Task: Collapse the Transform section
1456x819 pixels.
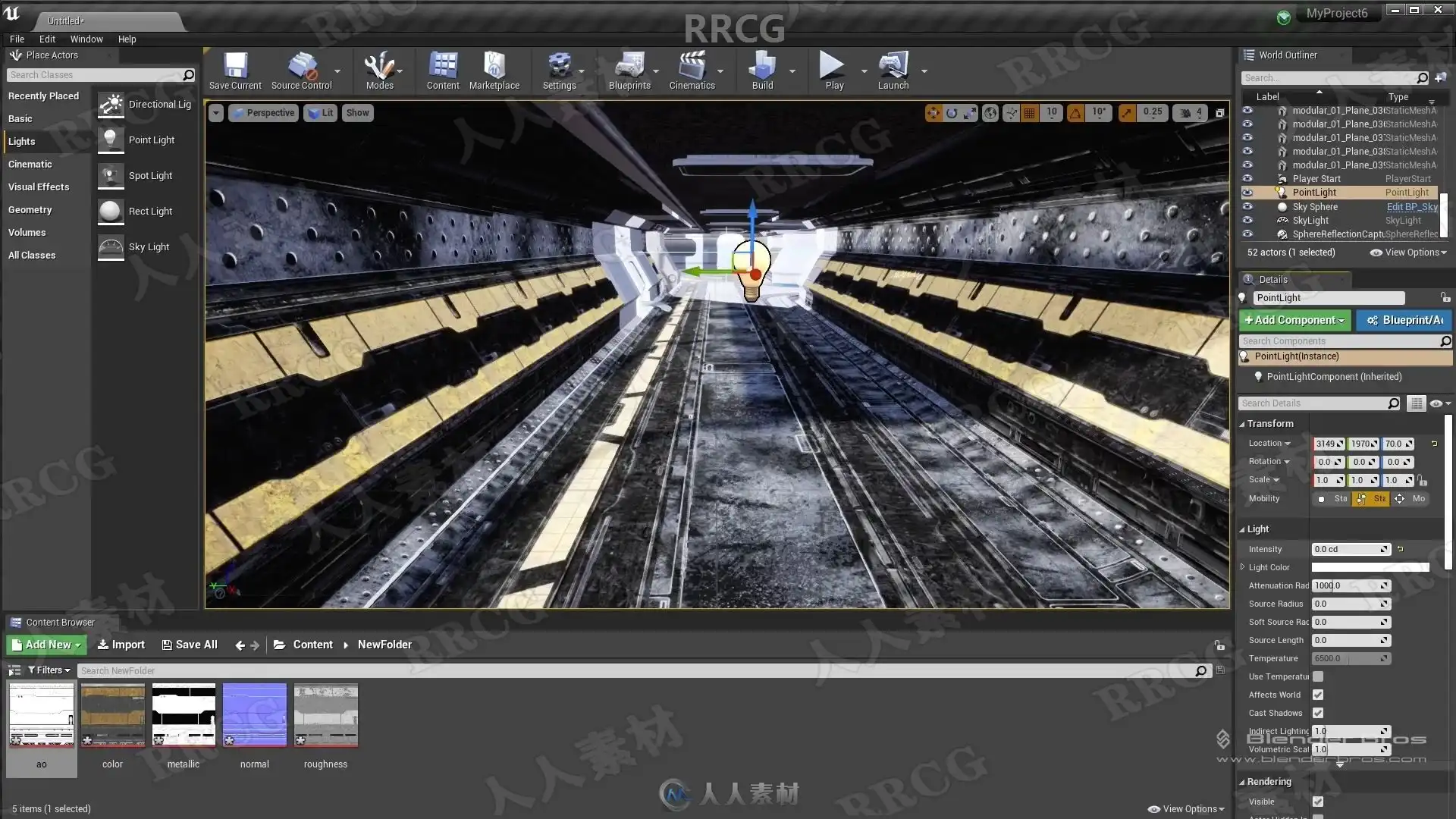Action: pyautogui.click(x=1269, y=424)
